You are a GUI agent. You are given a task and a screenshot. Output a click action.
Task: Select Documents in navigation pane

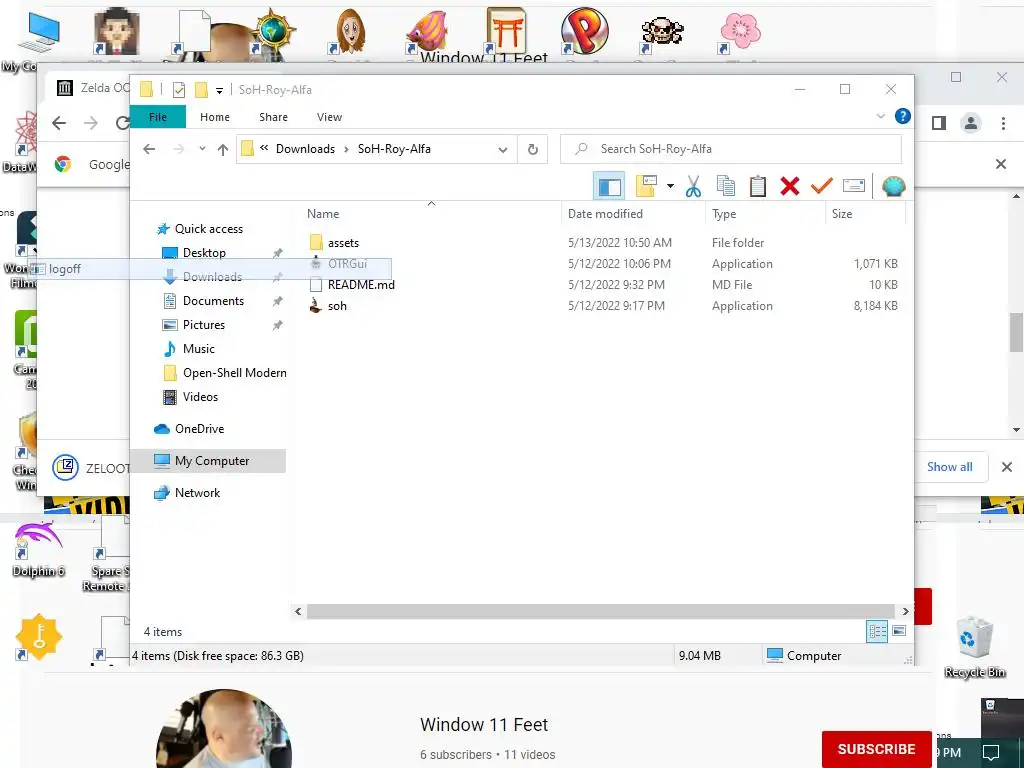[x=213, y=301]
